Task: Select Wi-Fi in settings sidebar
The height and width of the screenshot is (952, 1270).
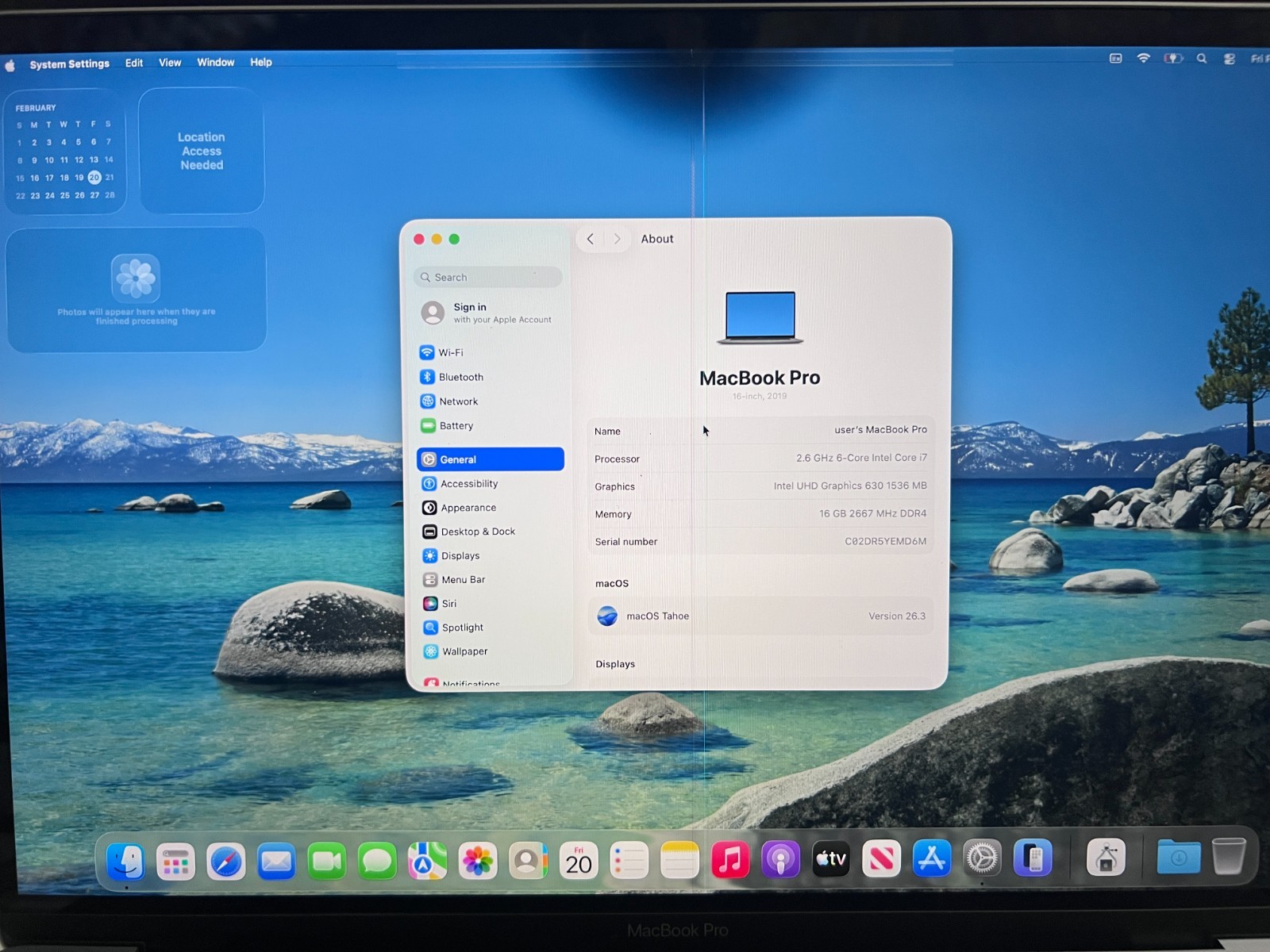Action: [x=491, y=352]
